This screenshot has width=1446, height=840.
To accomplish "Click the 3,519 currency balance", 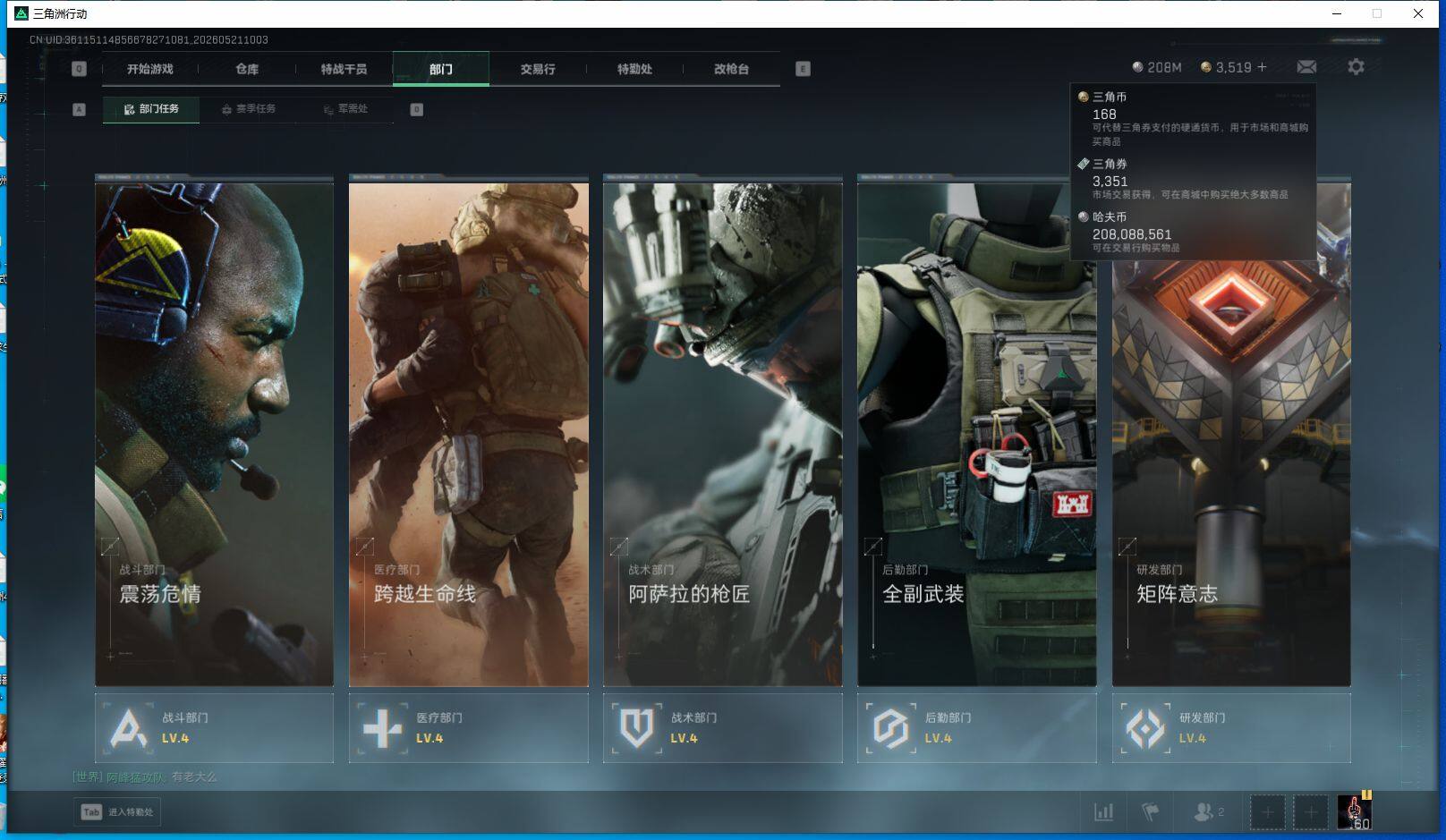I will [1226, 67].
